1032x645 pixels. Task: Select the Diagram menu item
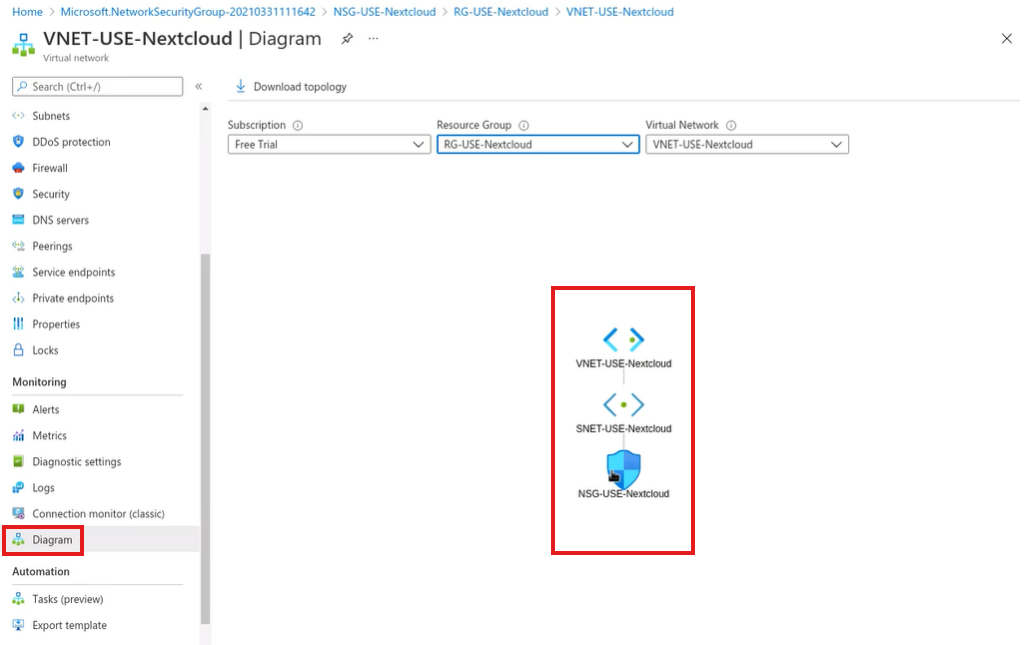tap(52, 540)
